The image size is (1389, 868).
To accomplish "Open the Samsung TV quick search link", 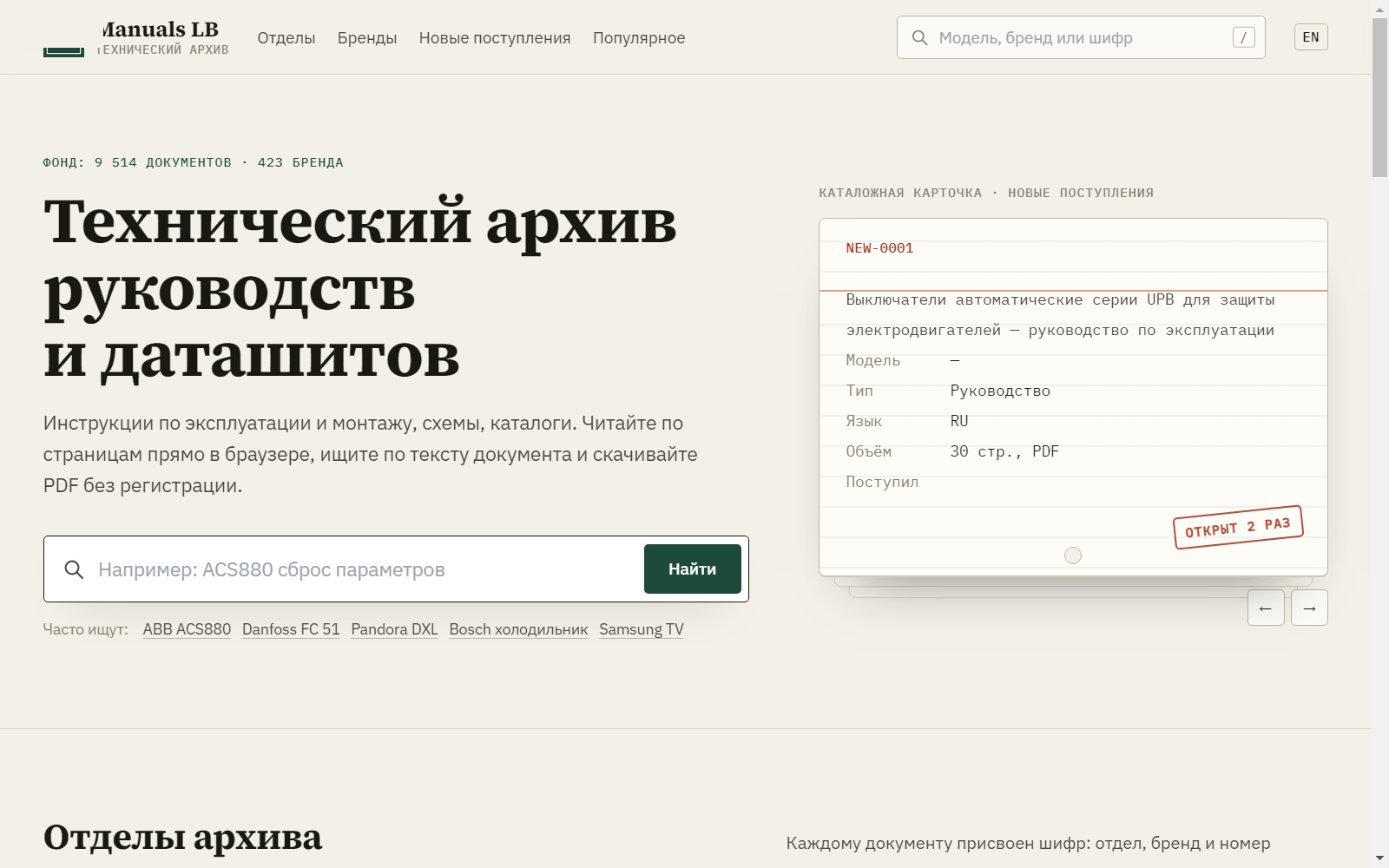I will tap(642, 629).
